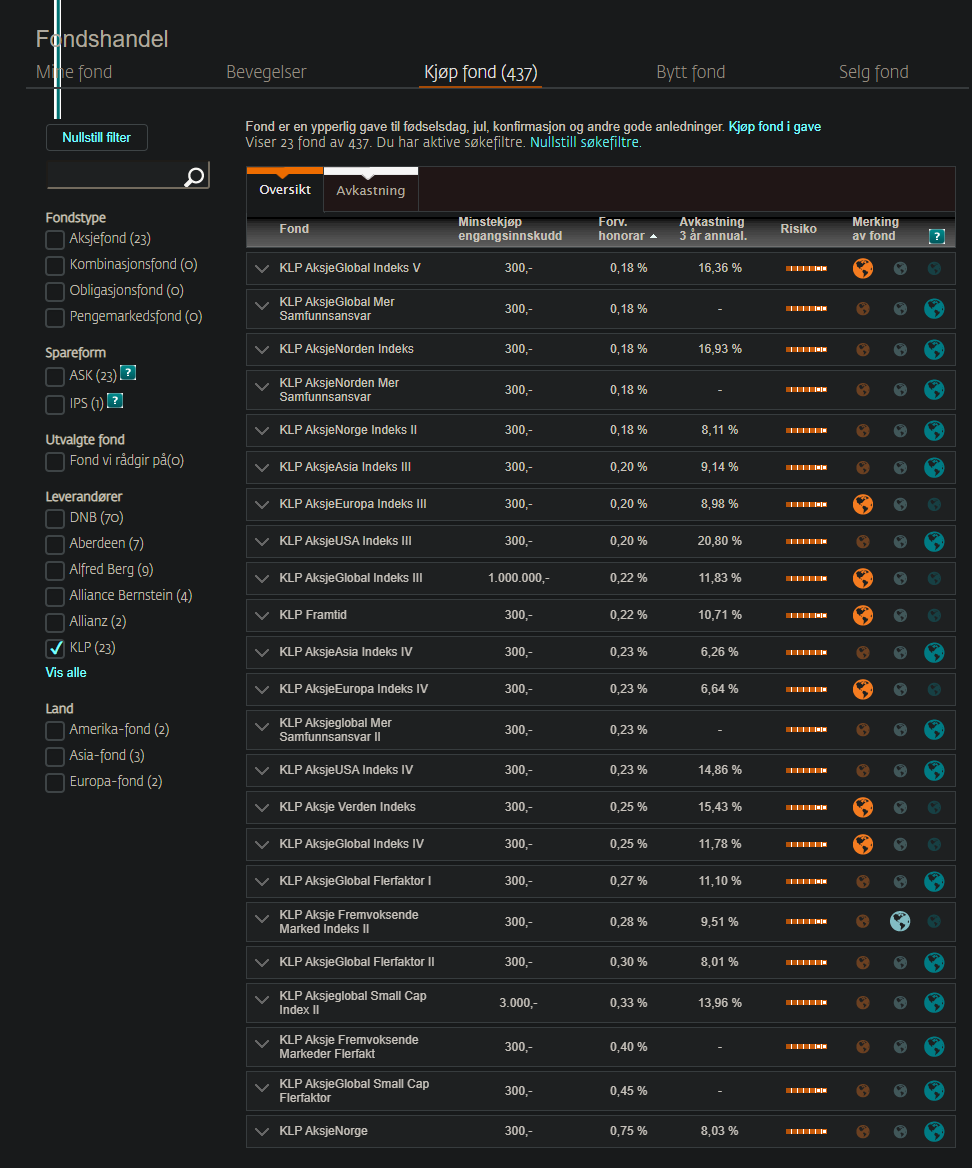This screenshot has width=972, height=1168.
Task: Click the help icon beside ASK
Action: point(128,372)
